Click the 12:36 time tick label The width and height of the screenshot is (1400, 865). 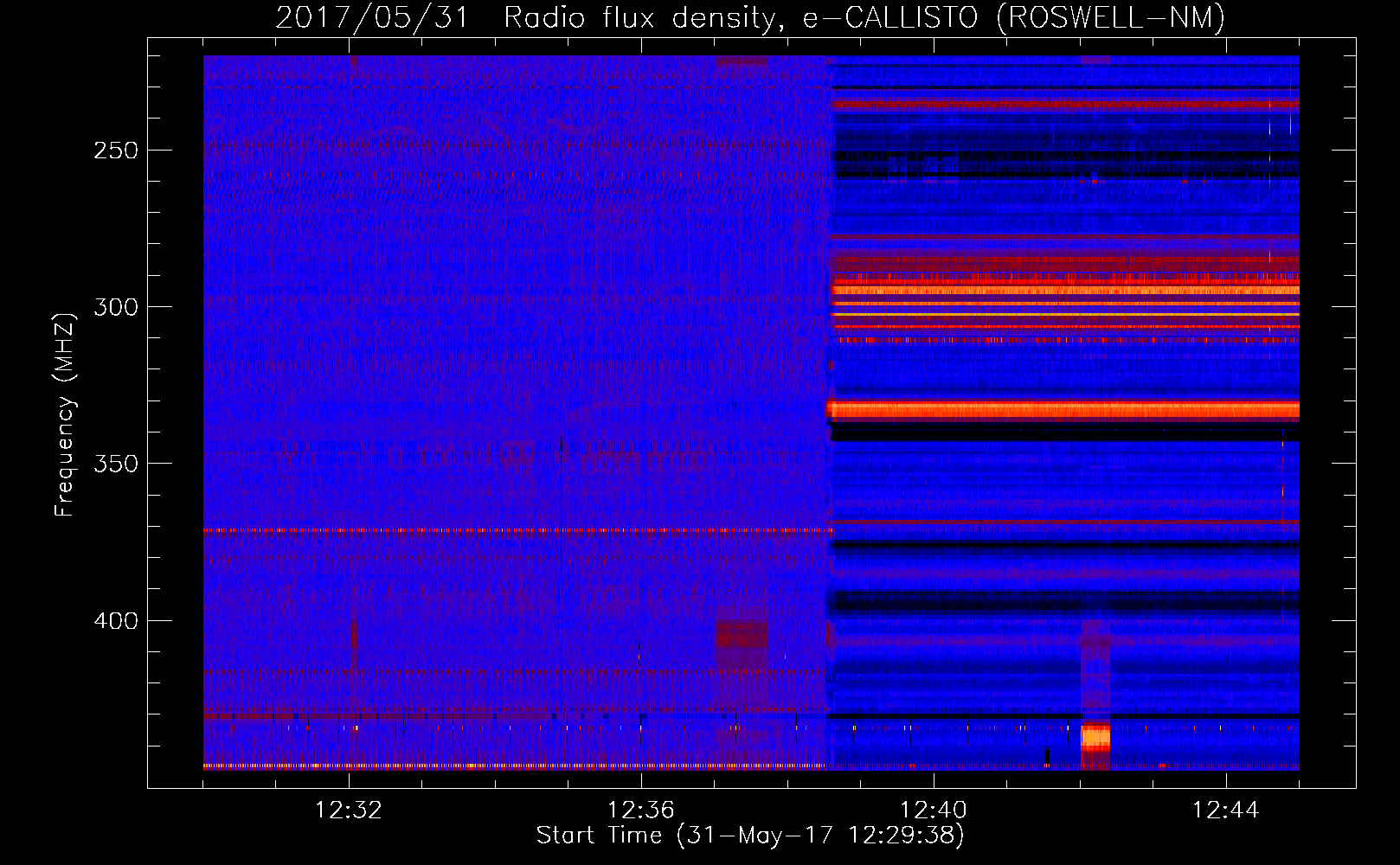click(x=641, y=811)
